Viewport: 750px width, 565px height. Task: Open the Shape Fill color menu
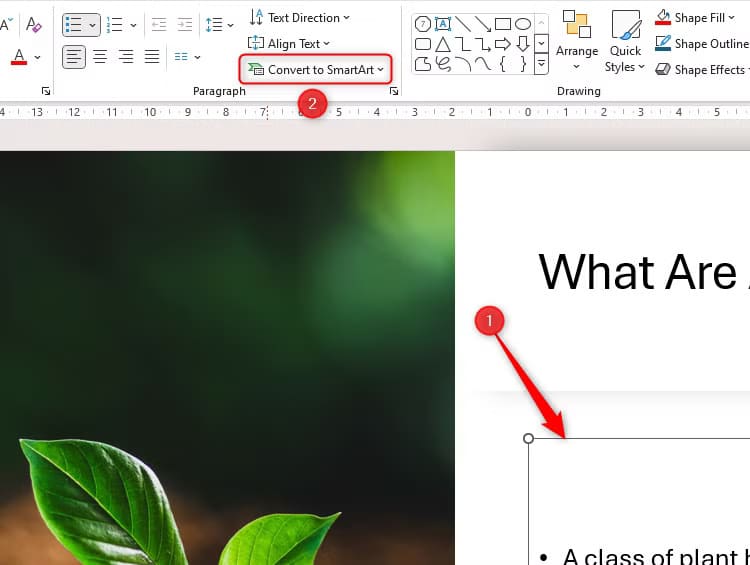coord(695,18)
